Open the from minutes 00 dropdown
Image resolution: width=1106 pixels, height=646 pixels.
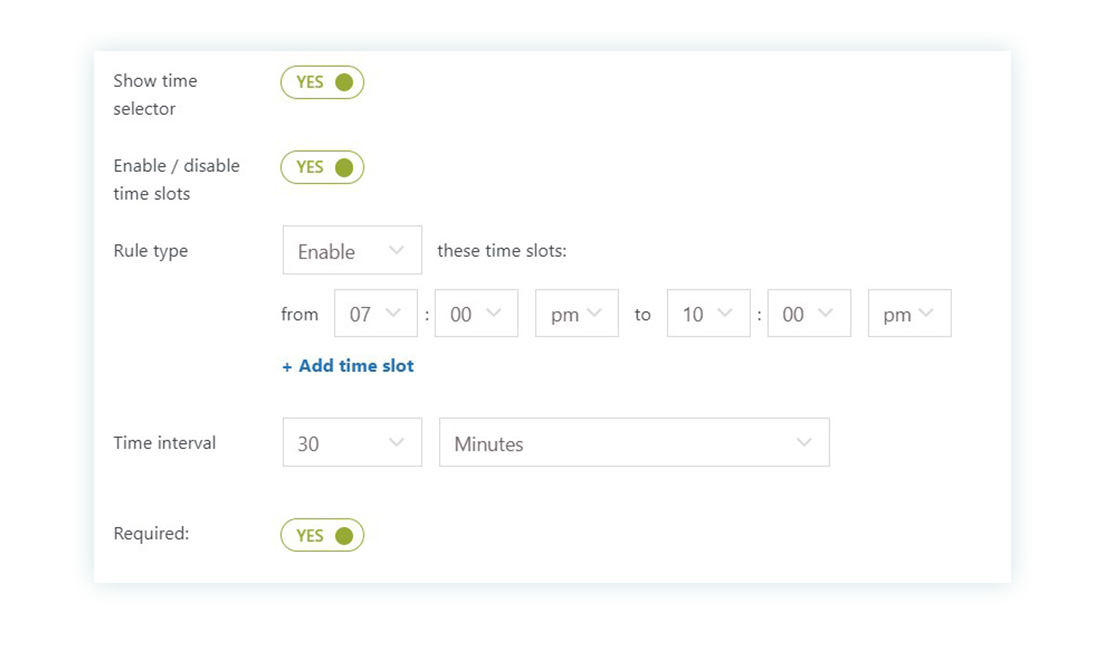(x=476, y=314)
